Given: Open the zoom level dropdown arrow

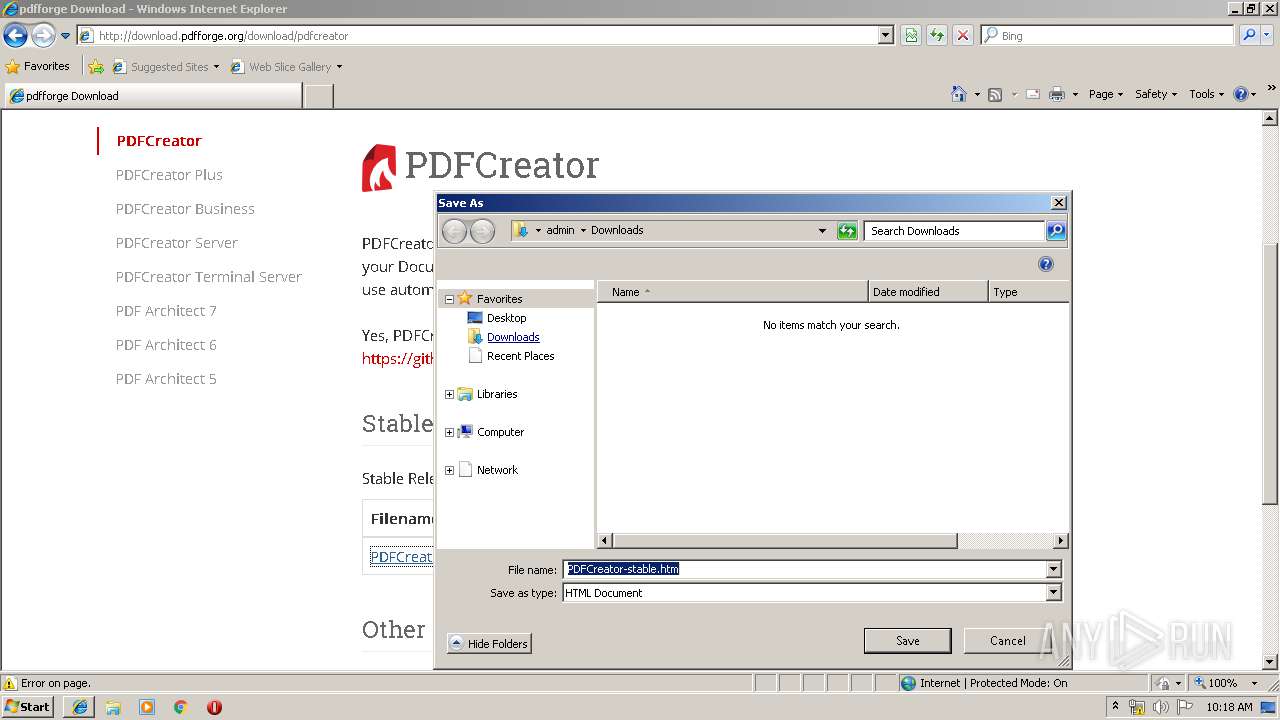Looking at the screenshot, I should pyautogui.click(x=1255, y=683).
